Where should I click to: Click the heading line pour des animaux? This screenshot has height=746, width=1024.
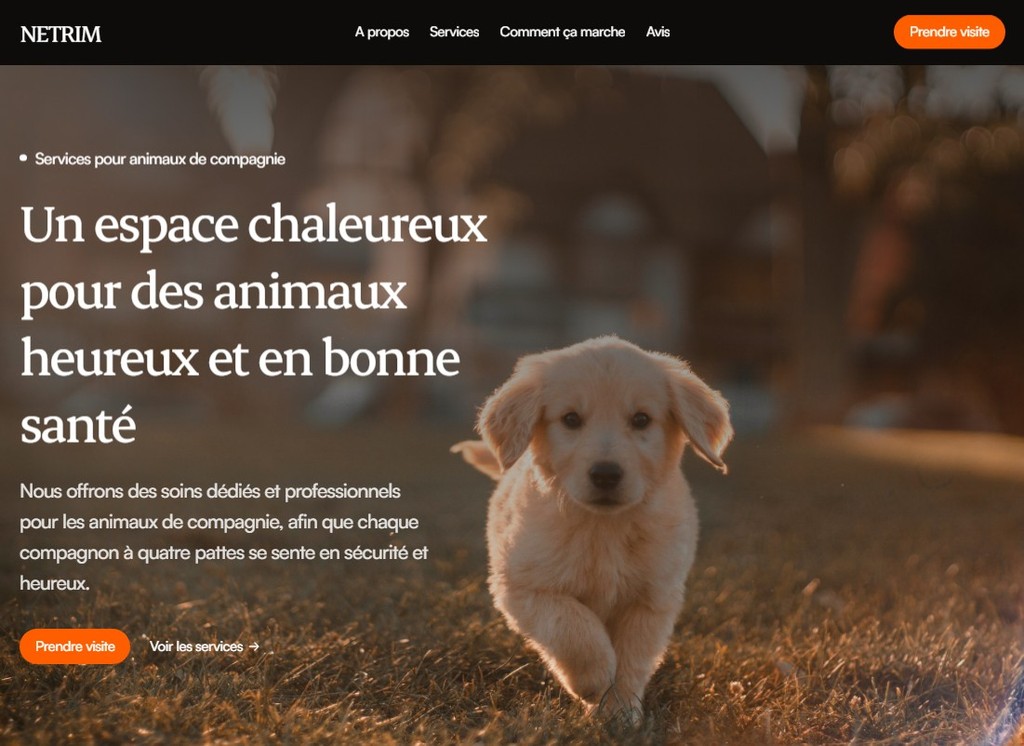(214, 293)
